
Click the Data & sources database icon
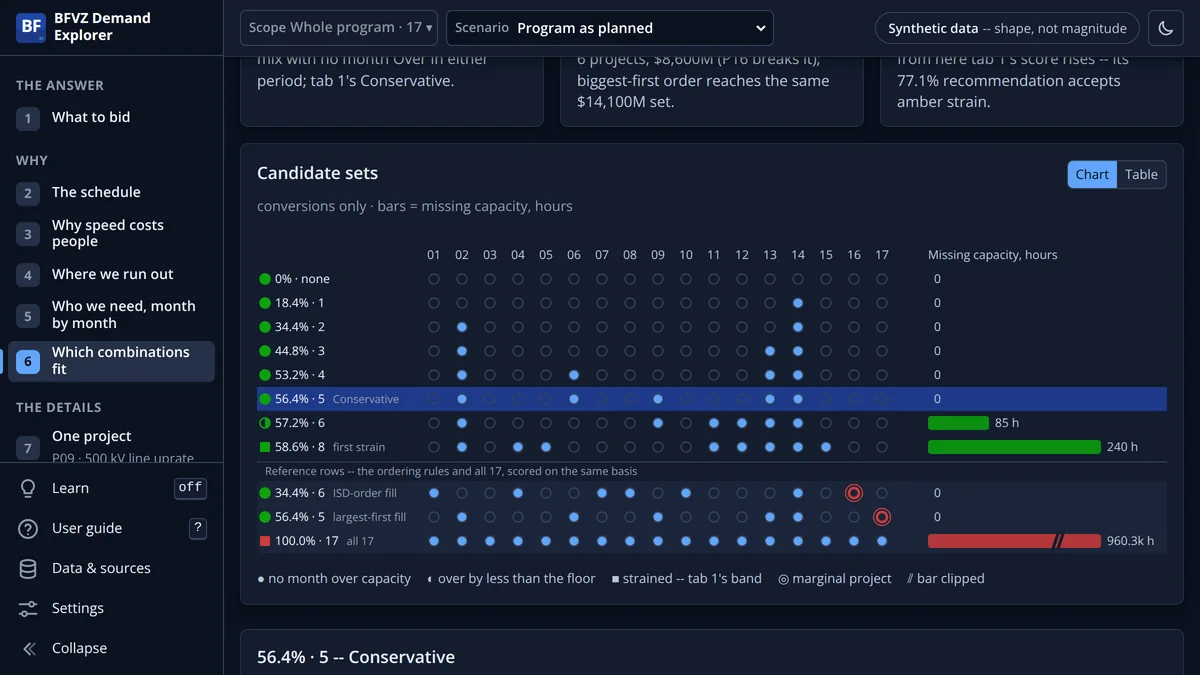pos(28,568)
